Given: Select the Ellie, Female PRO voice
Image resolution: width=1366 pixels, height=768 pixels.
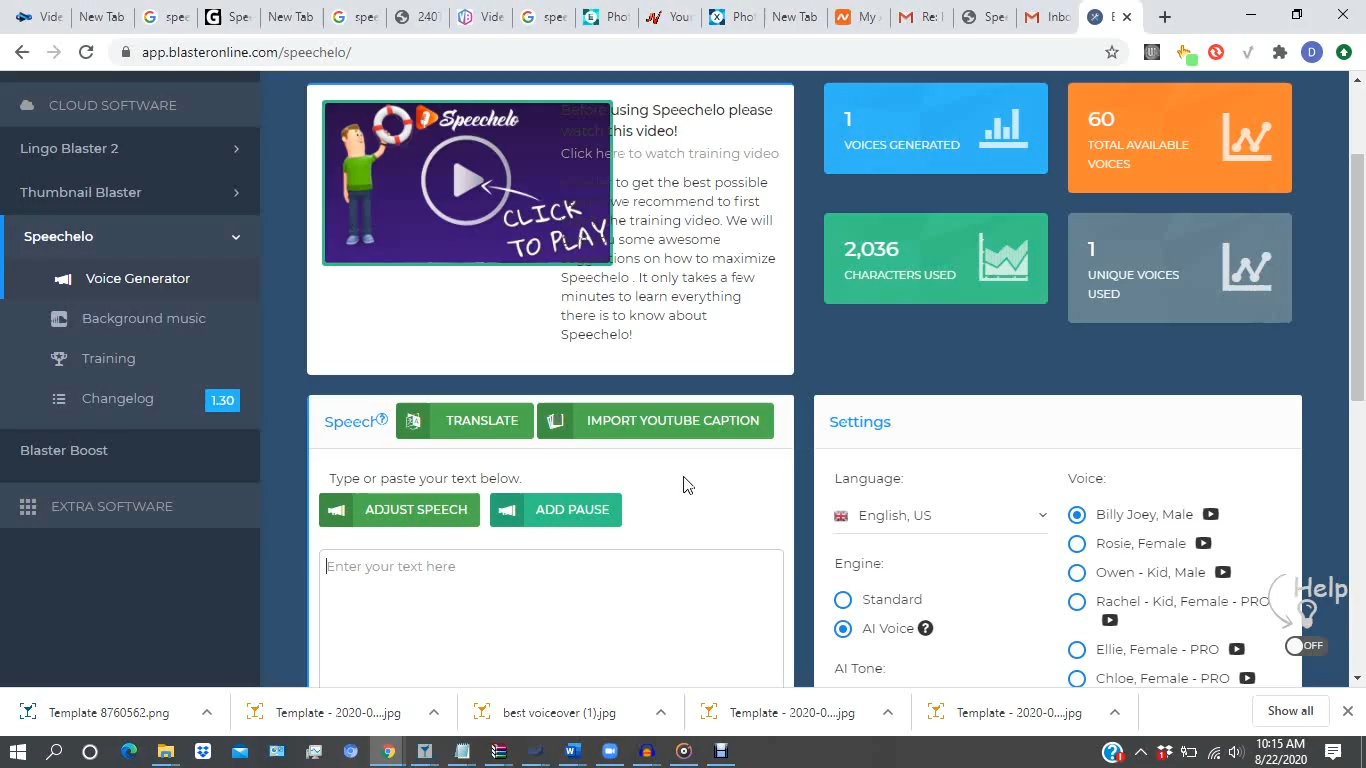Looking at the screenshot, I should [x=1077, y=650].
